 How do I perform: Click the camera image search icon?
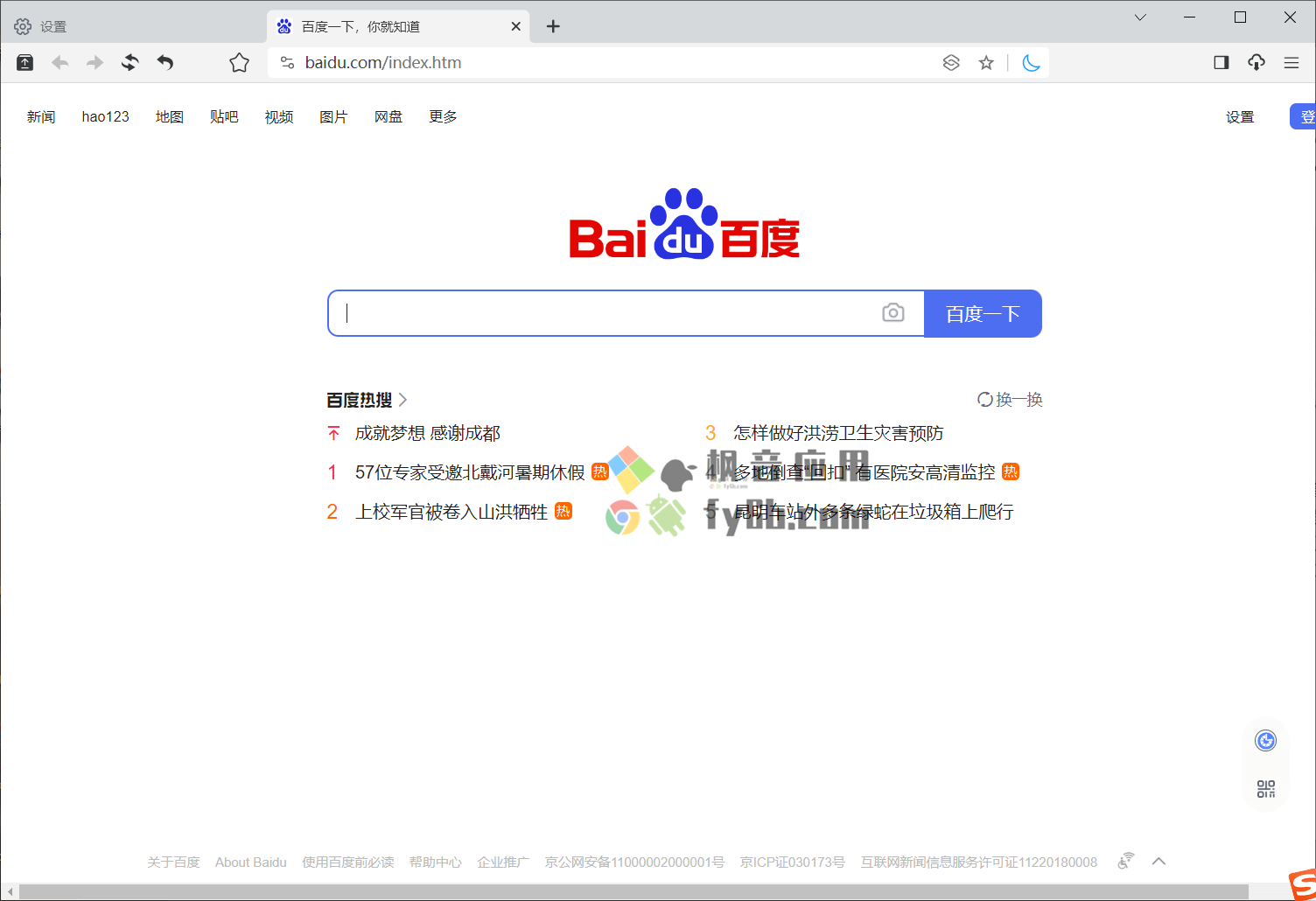(893, 312)
